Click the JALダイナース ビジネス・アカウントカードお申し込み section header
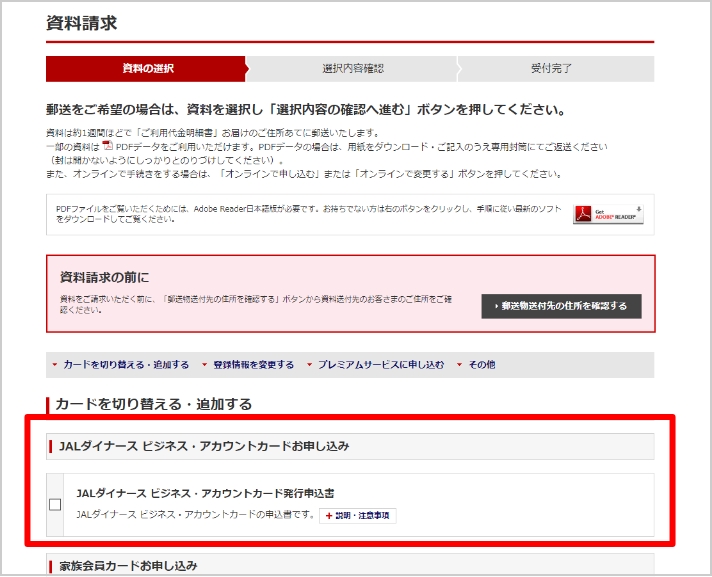Viewport: 712px width, 577px height. pyautogui.click(x=350, y=446)
